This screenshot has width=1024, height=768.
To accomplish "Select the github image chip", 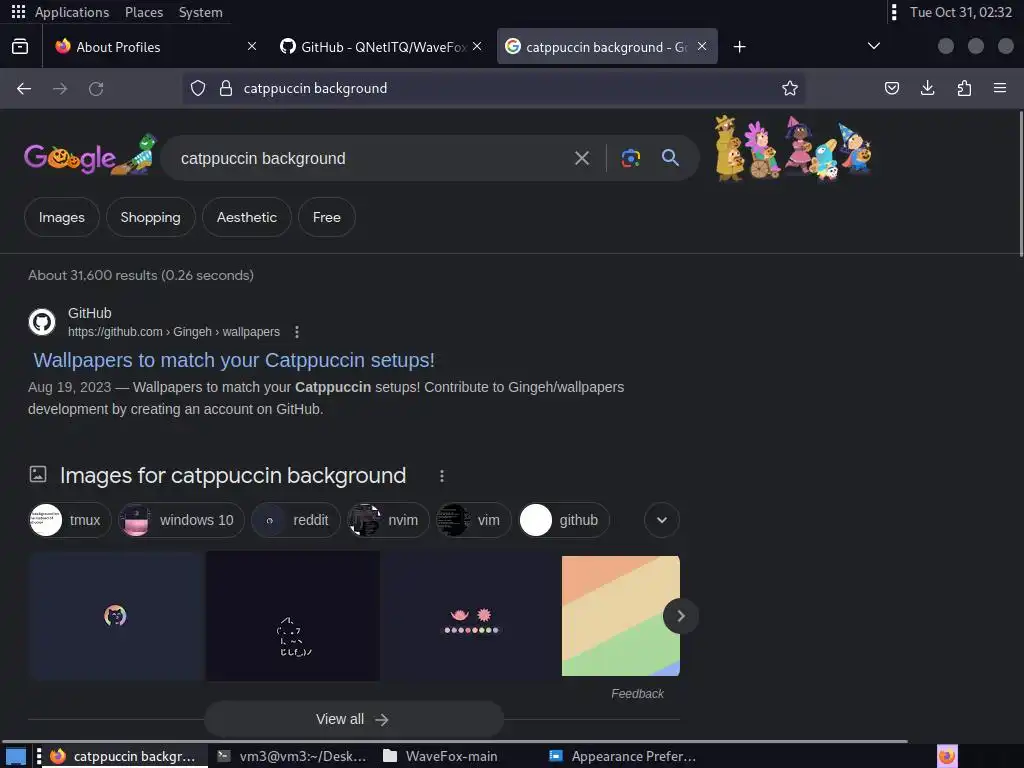I will pos(564,520).
